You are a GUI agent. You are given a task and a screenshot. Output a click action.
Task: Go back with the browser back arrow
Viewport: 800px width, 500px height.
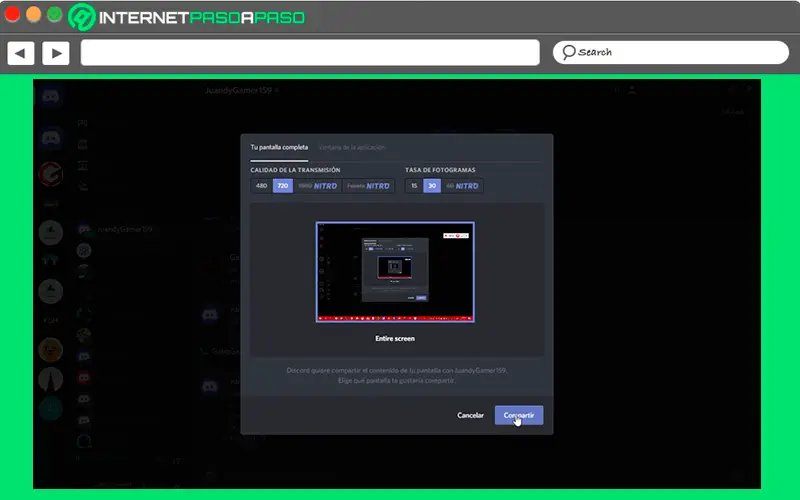[x=21, y=53]
